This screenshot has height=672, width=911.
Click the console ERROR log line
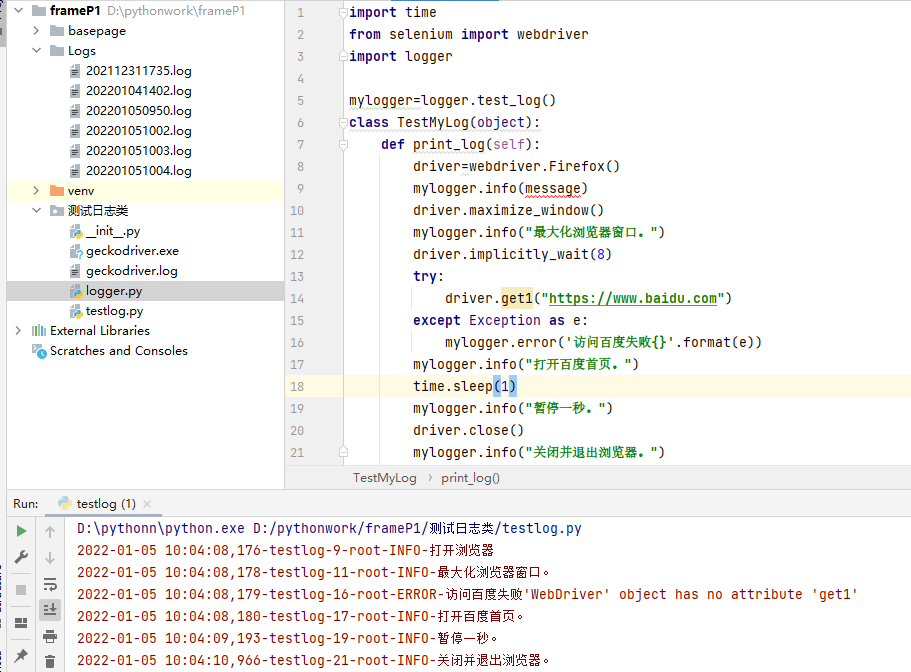point(468,594)
